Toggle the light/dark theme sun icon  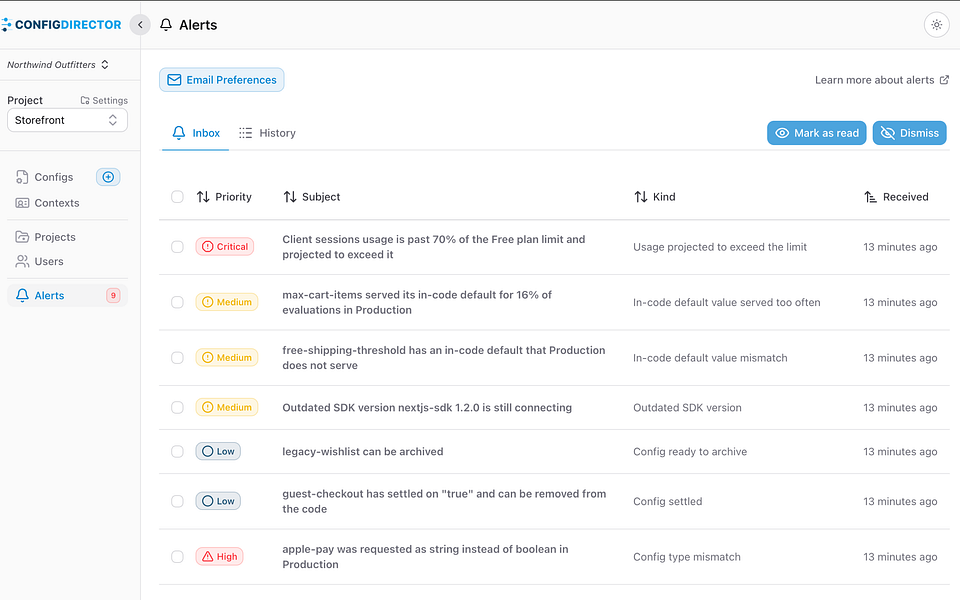coord(936,25)
